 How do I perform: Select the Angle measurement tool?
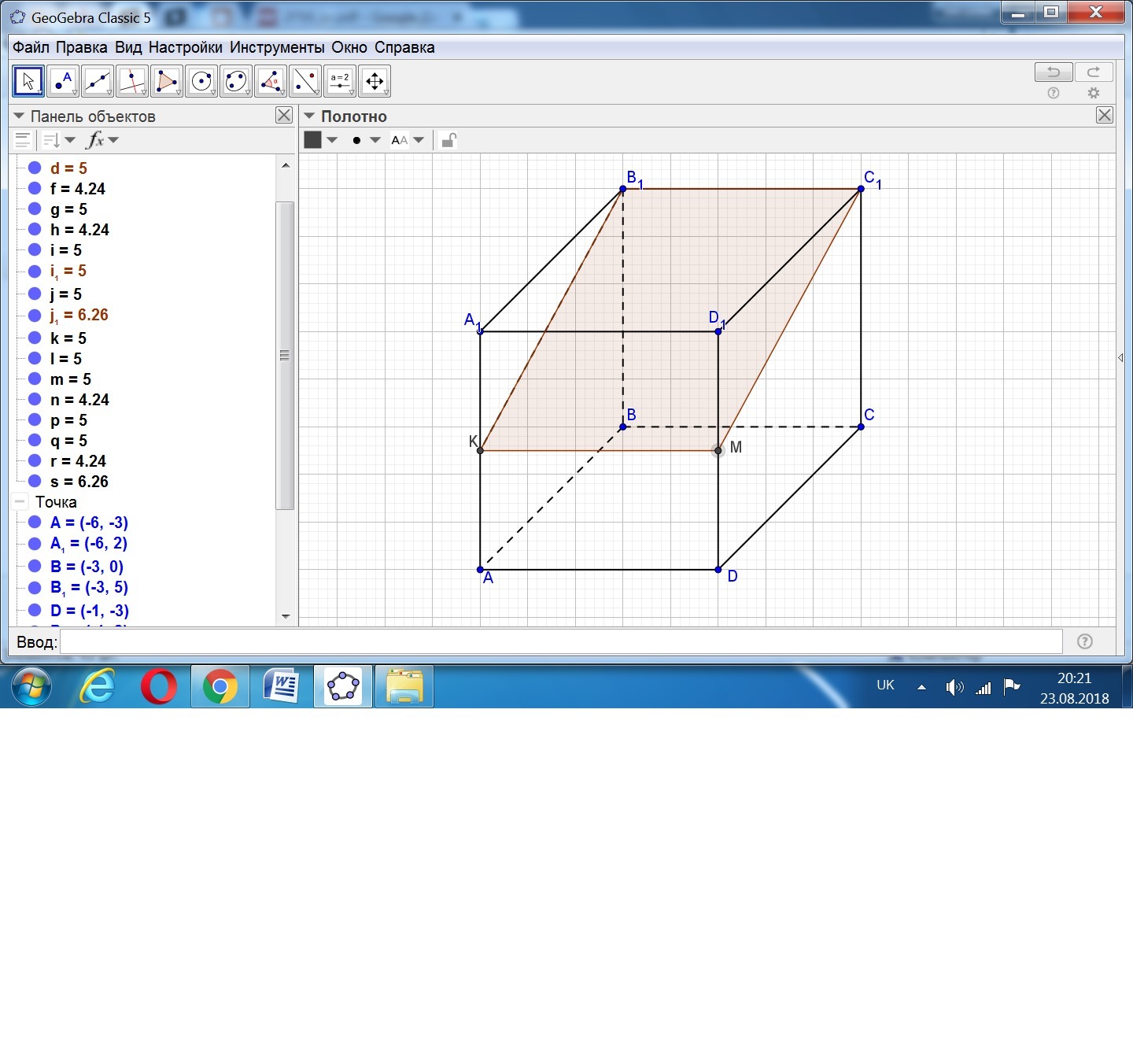pos(271,81)
